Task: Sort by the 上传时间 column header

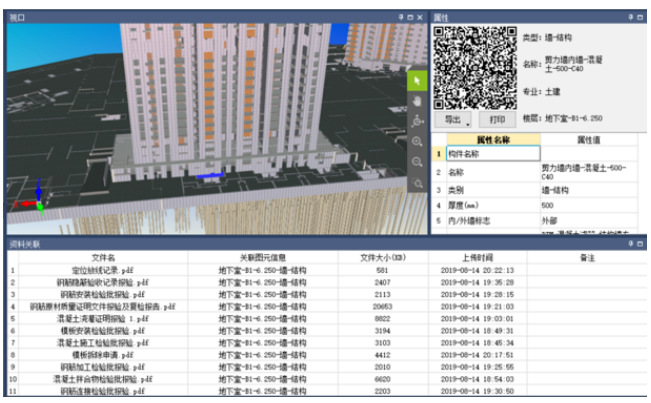Action: coord(477,258)
